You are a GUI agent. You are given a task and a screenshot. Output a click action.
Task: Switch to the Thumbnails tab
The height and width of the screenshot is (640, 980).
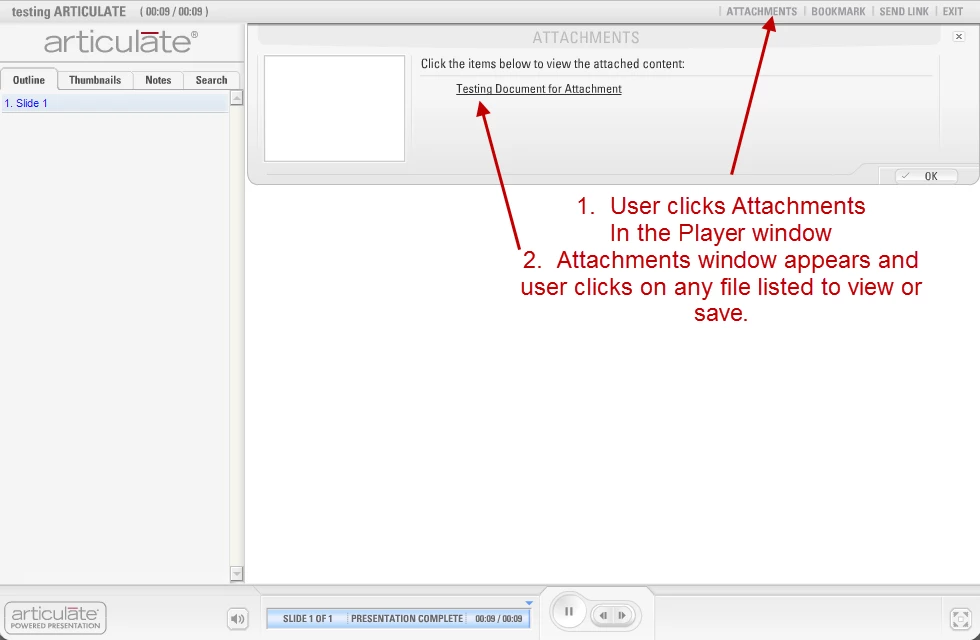point(95,80)
